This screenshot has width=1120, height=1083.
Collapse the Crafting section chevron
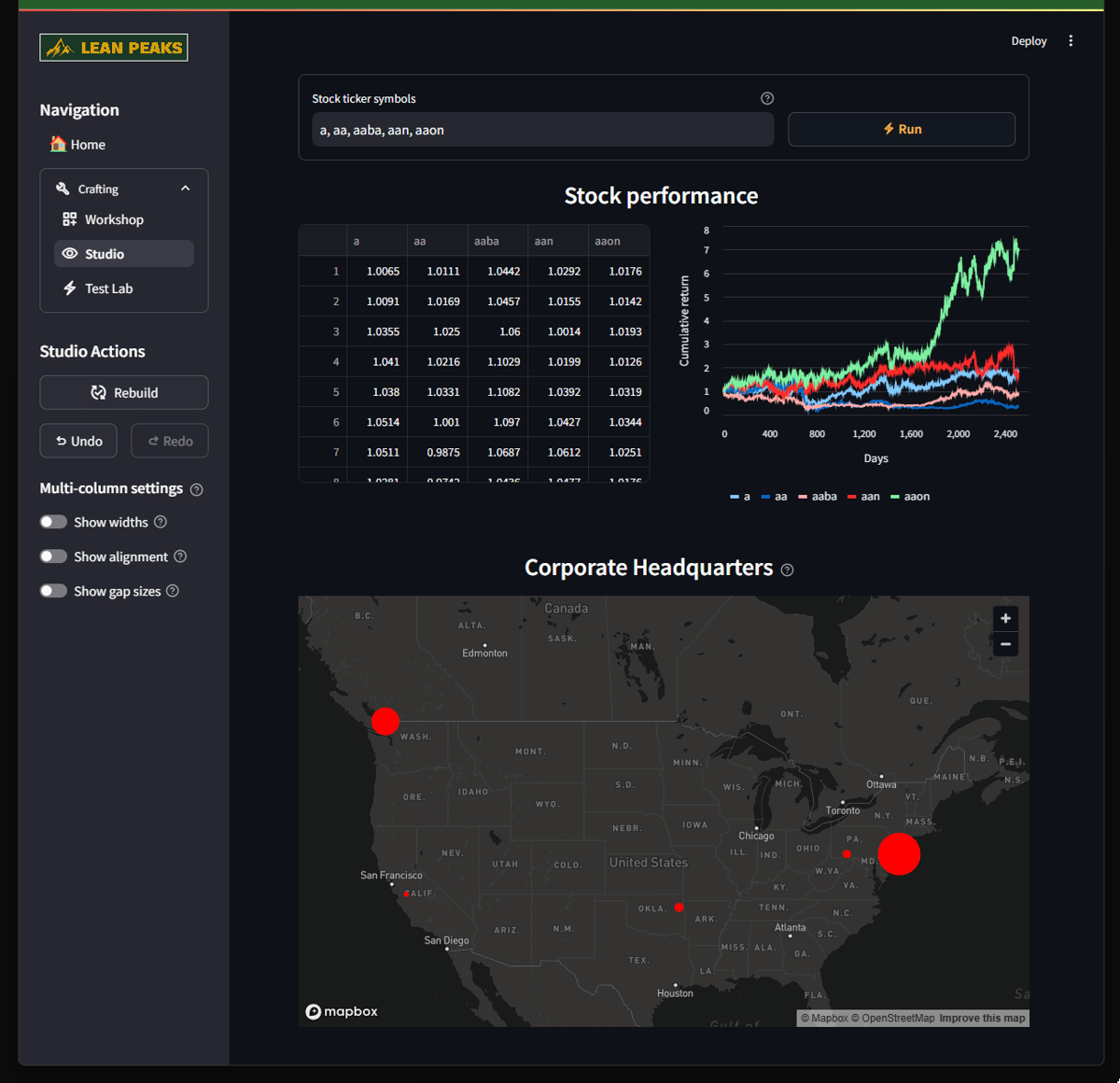click(185, 189)
